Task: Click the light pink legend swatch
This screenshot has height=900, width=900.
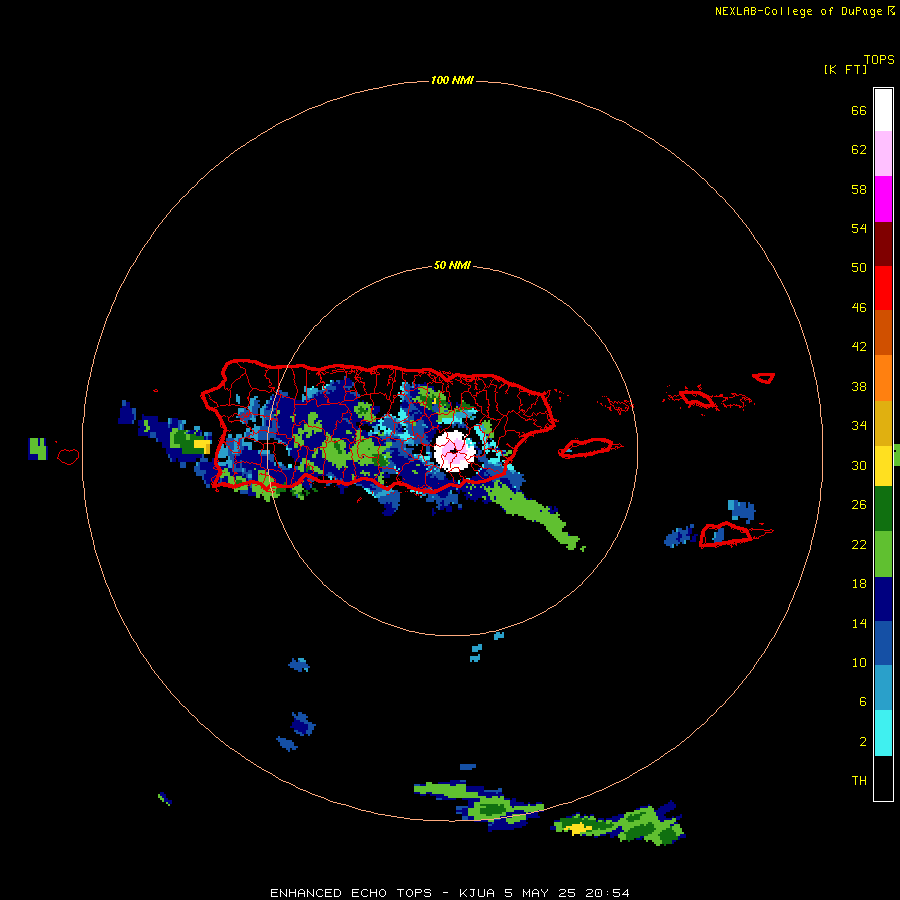Action: [883, 154]
